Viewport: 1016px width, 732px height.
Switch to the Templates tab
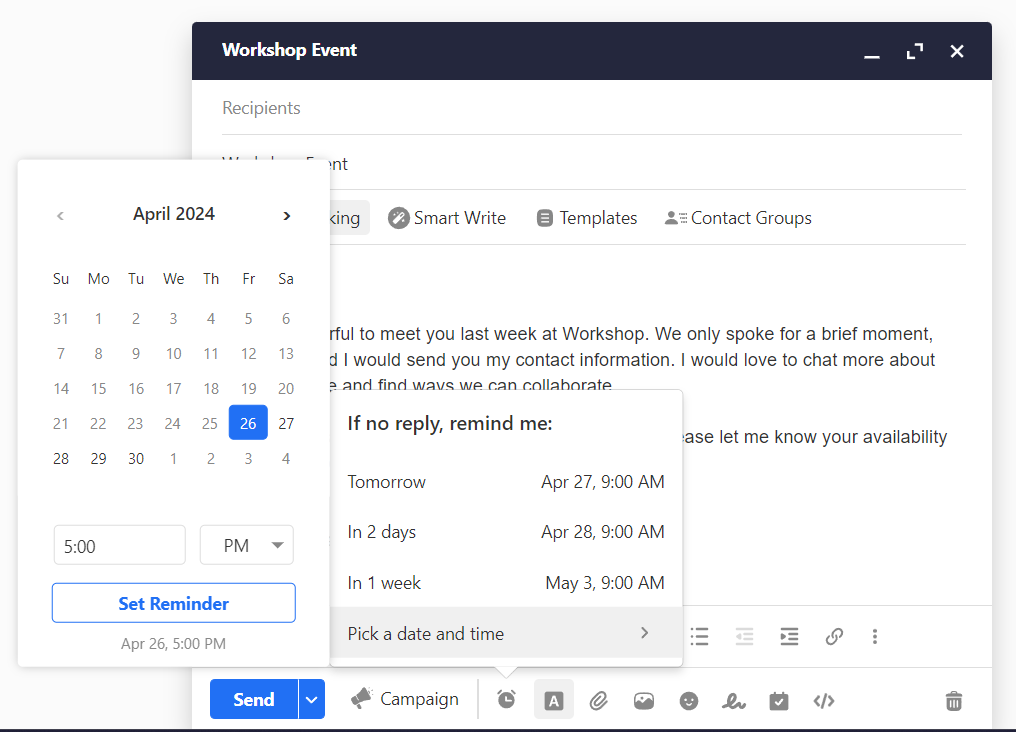point(587,217)
